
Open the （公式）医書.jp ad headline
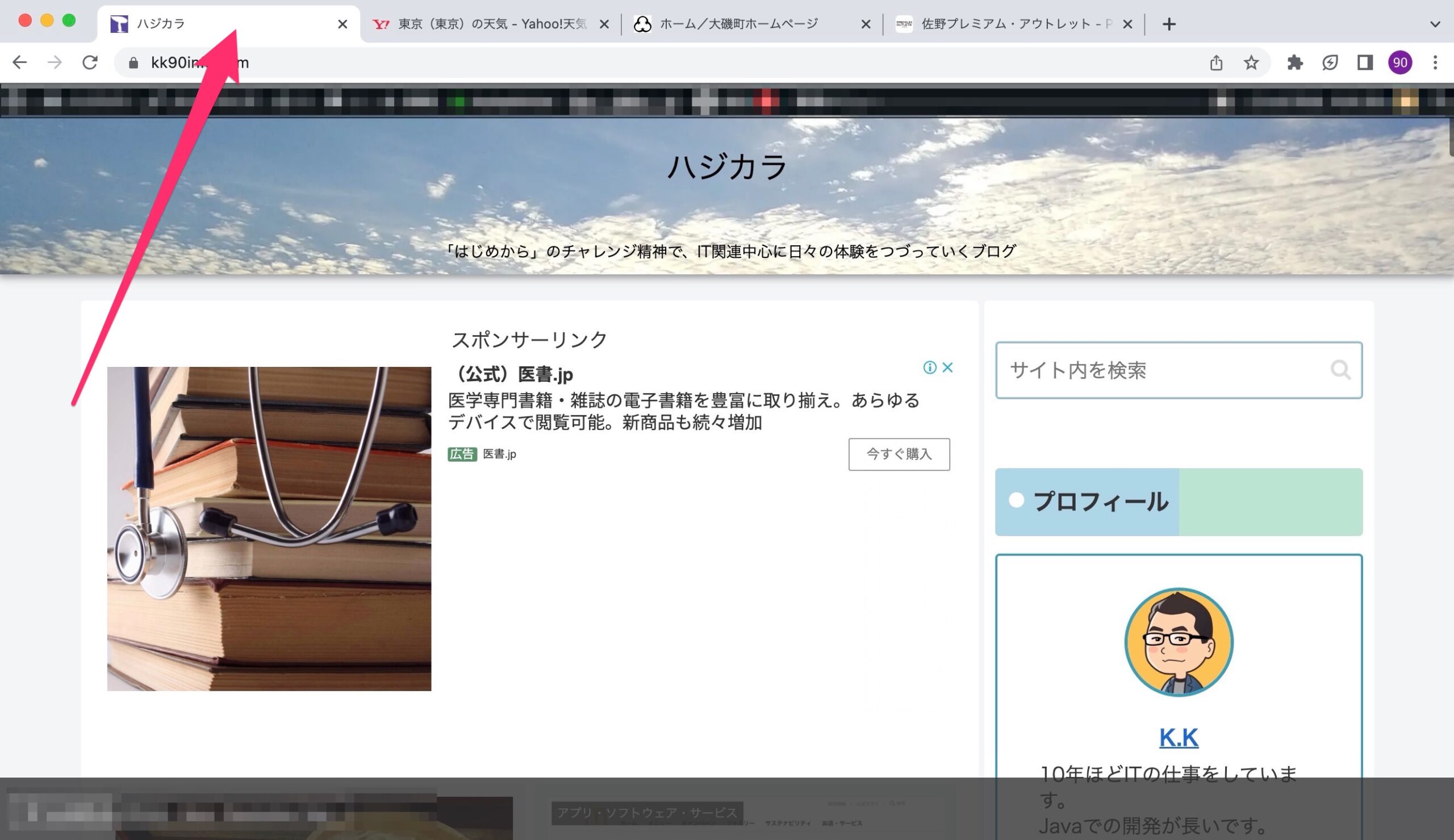click(511, 374)
